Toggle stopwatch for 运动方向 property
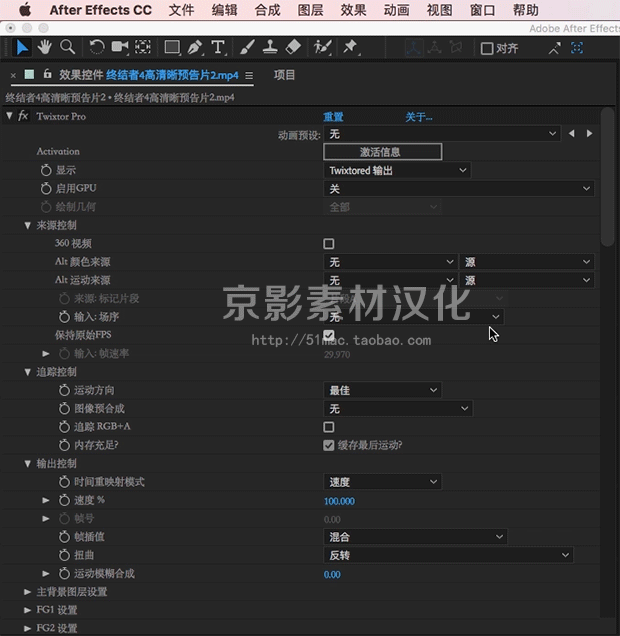The height and width of the screenshot is (636, 620). coord(64,390)
